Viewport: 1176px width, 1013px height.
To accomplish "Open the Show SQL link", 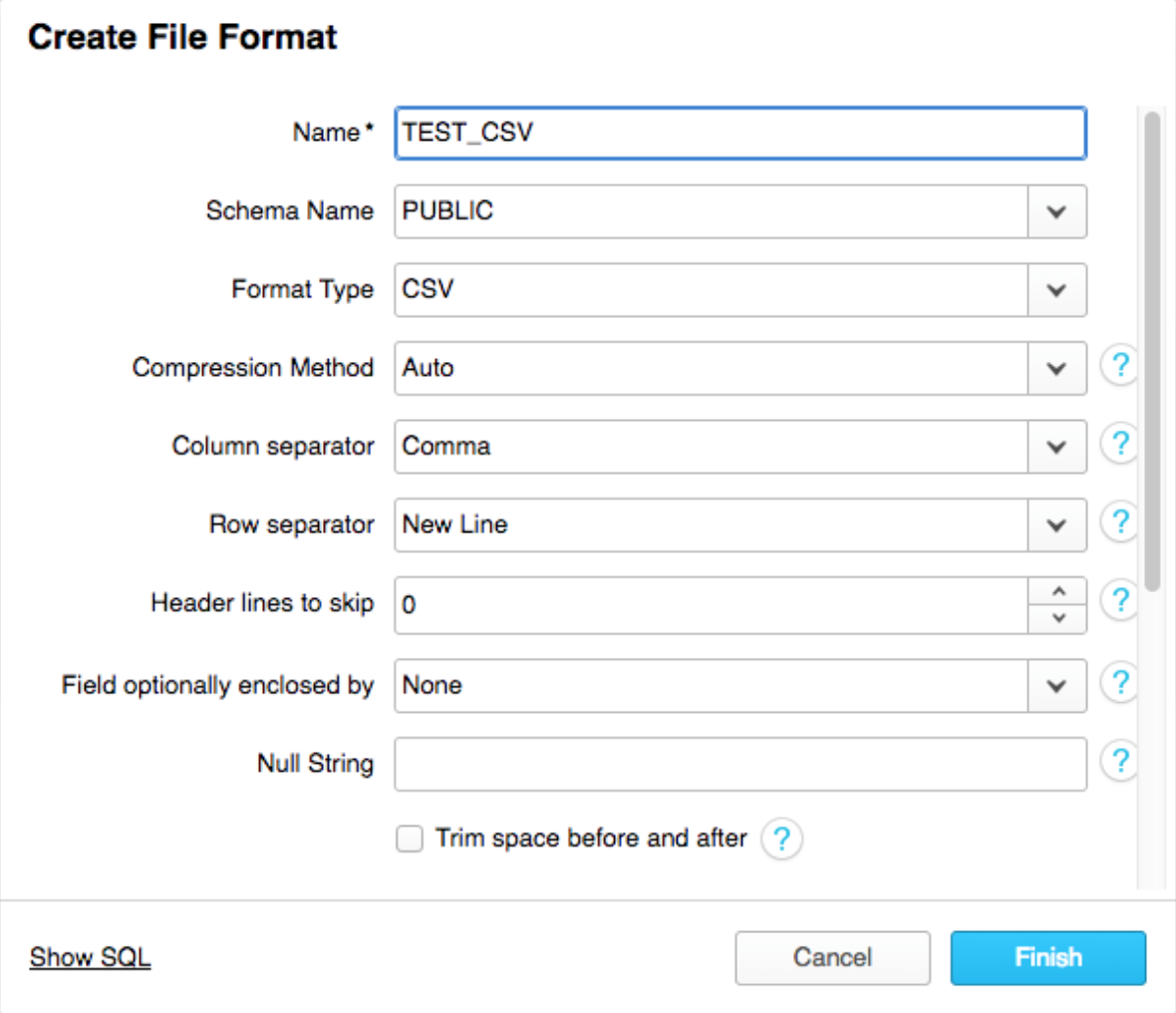I will [90, 957].
